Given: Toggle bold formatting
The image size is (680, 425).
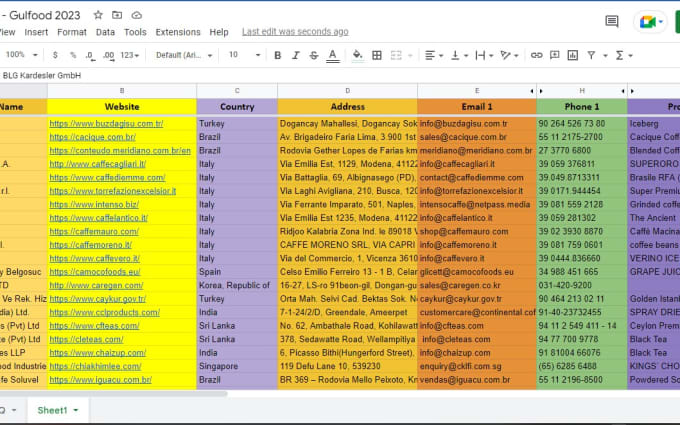Looking at the screenshot, I should (278, 55).
